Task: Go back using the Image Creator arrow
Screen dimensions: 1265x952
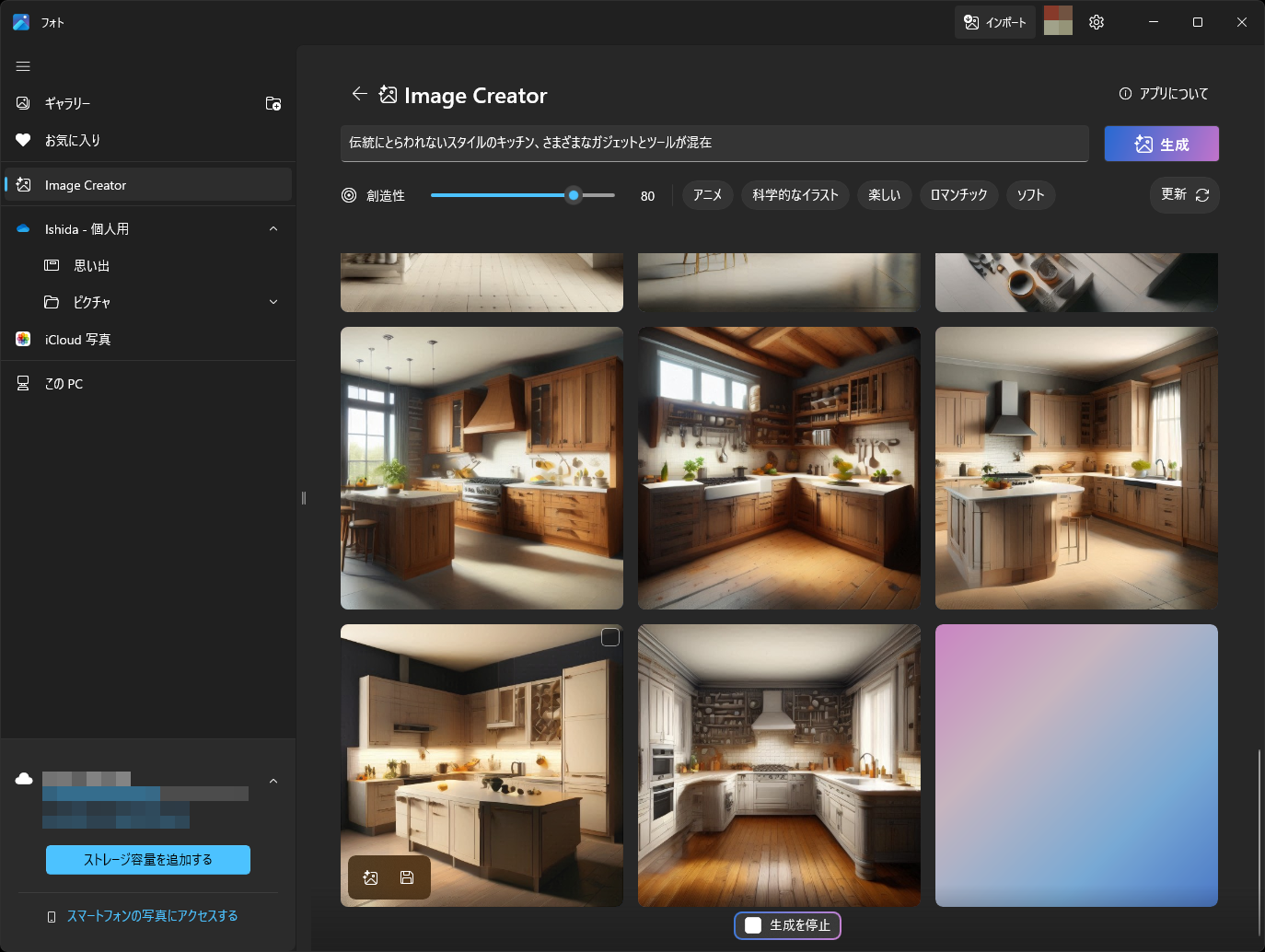Action: [x=359, y=94]
